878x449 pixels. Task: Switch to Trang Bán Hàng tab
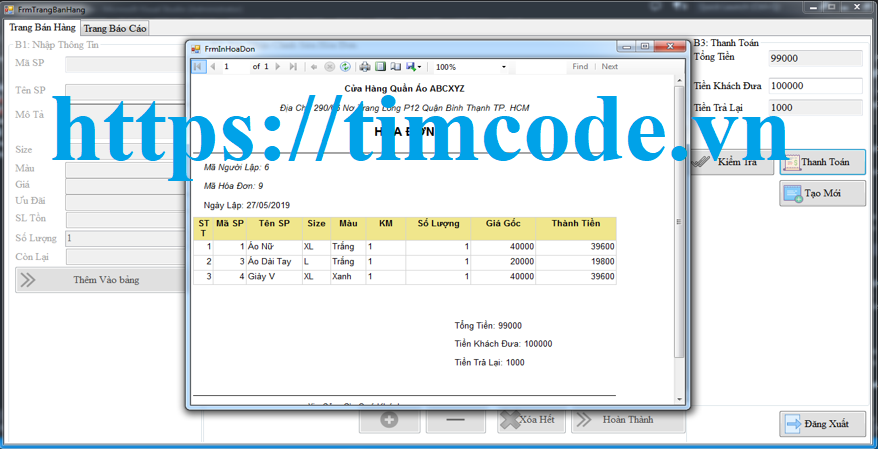pos(43,27)
